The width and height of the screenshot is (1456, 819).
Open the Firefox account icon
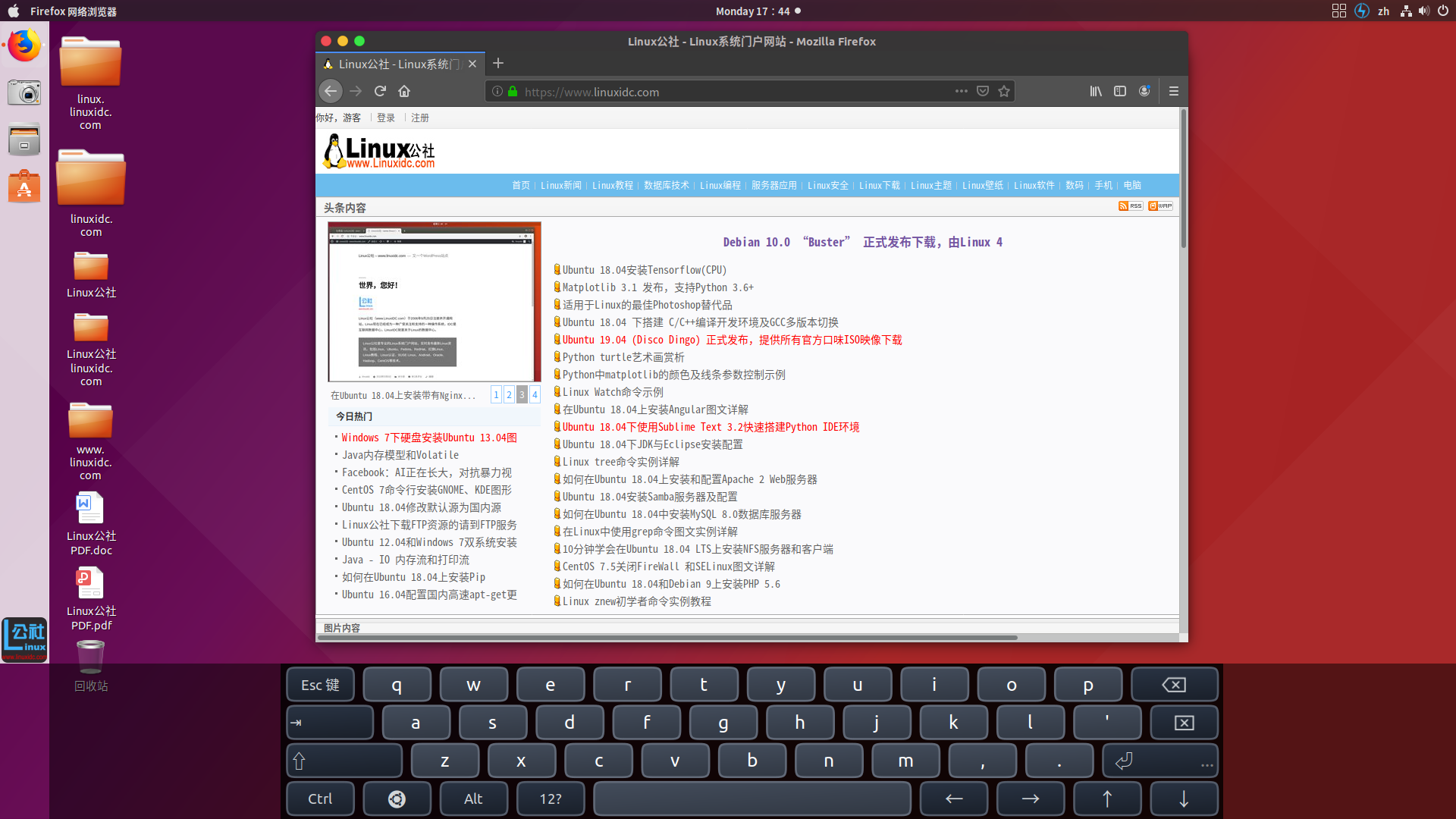pos(1144,91)
